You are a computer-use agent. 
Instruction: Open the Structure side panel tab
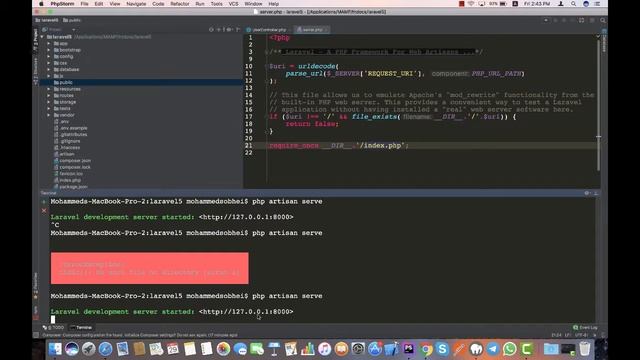point(36,71)
